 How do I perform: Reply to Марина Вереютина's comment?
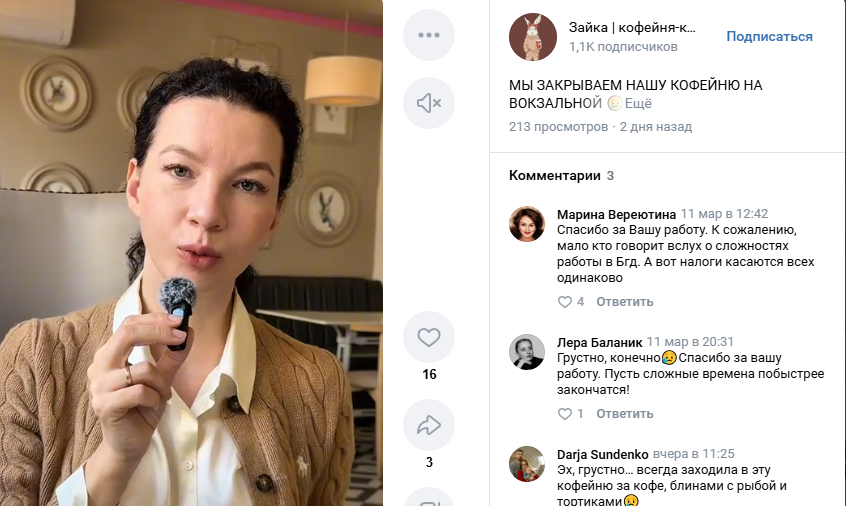pos(625,302)
